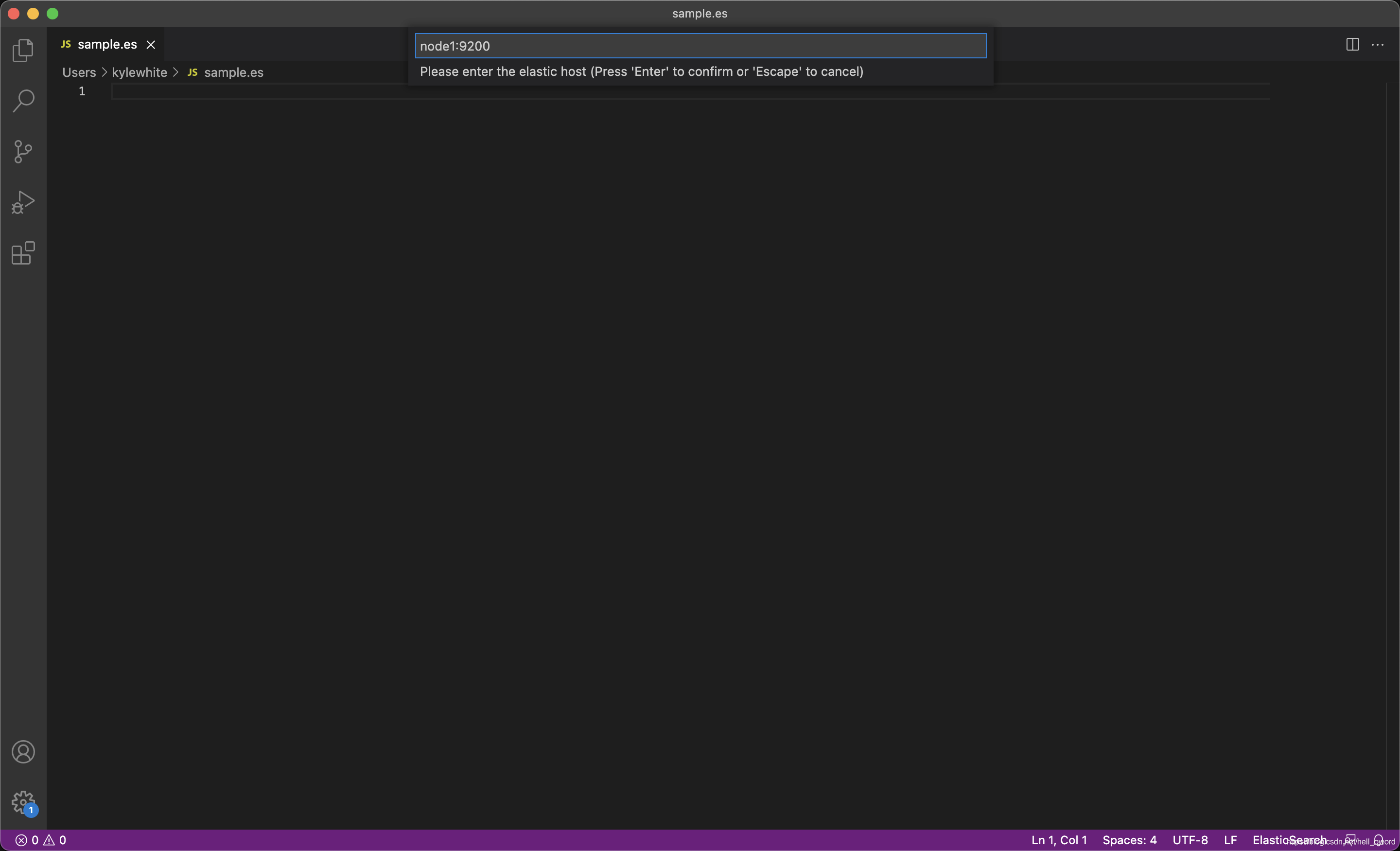Click the kylewhite breadcrumb segment
The image size is (1400, 851).
coord(139,72)
